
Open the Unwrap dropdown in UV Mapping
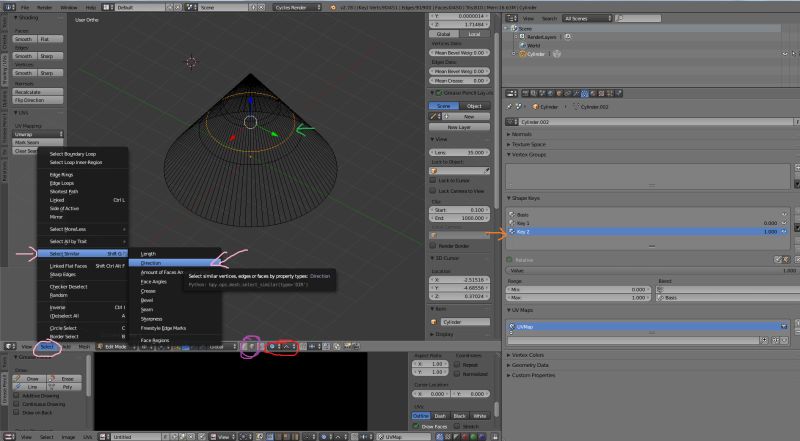tap(38, 134)
